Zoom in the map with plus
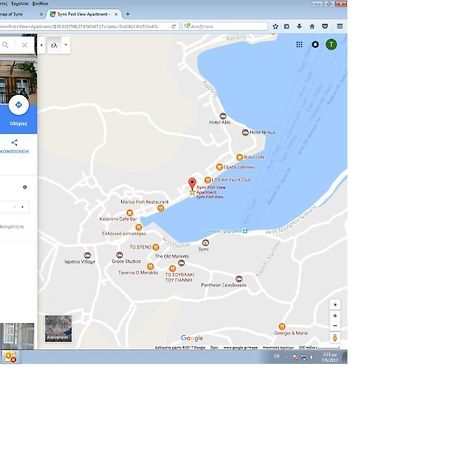 point(335,316)
